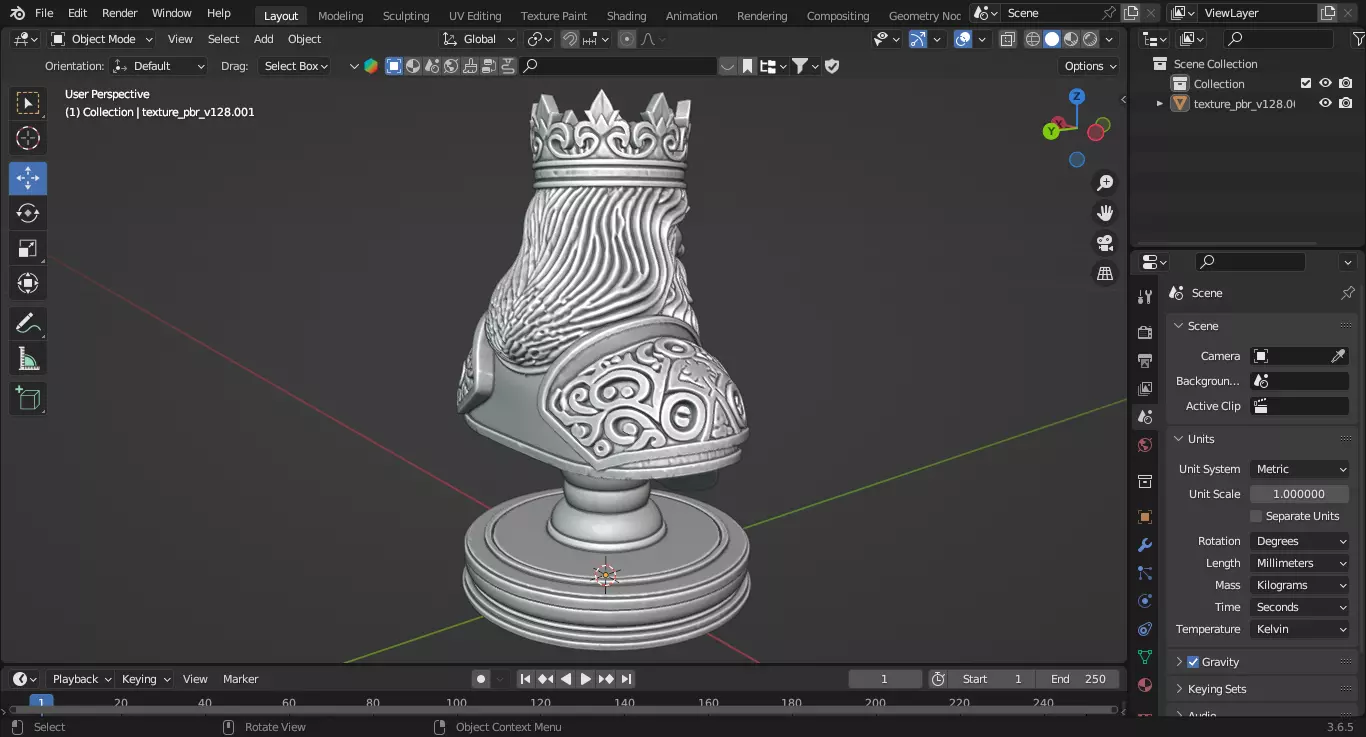Toggle camera view with camera icon
Image resolution: width=1366 pixels, height=737 pixels.
click(1105, 243)
